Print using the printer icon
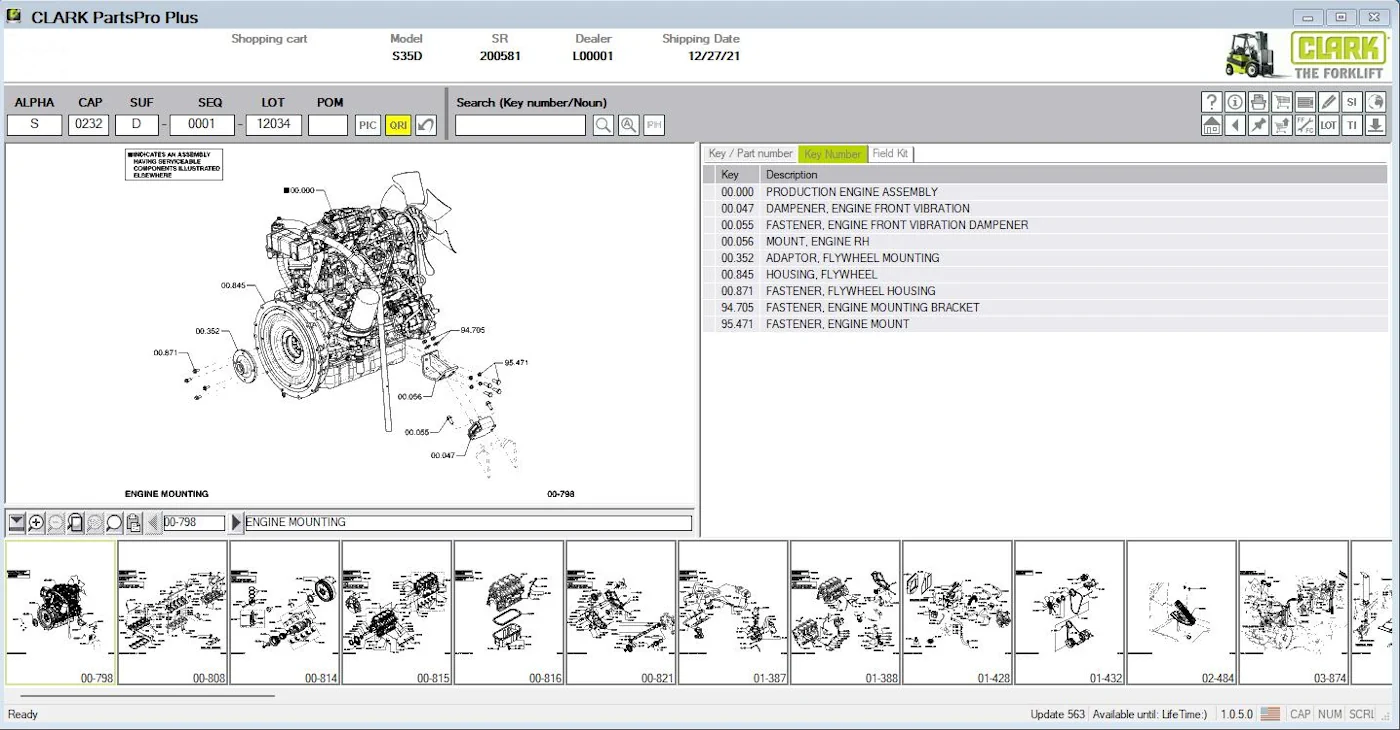Image resolution: width=1400 pixels, height=730 pixels. point(1258,102)
